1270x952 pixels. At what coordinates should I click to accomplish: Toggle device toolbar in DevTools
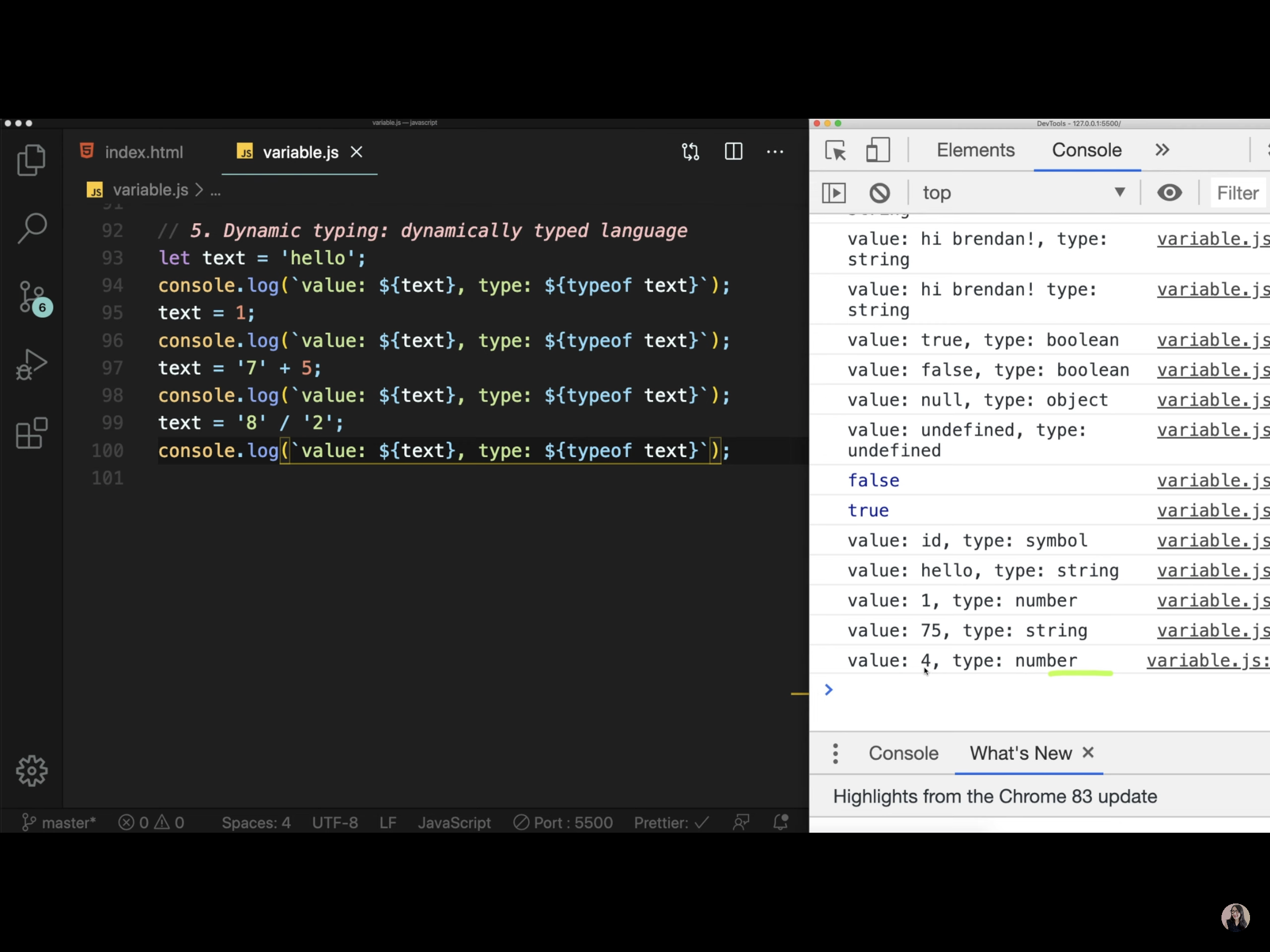[877, 150]
